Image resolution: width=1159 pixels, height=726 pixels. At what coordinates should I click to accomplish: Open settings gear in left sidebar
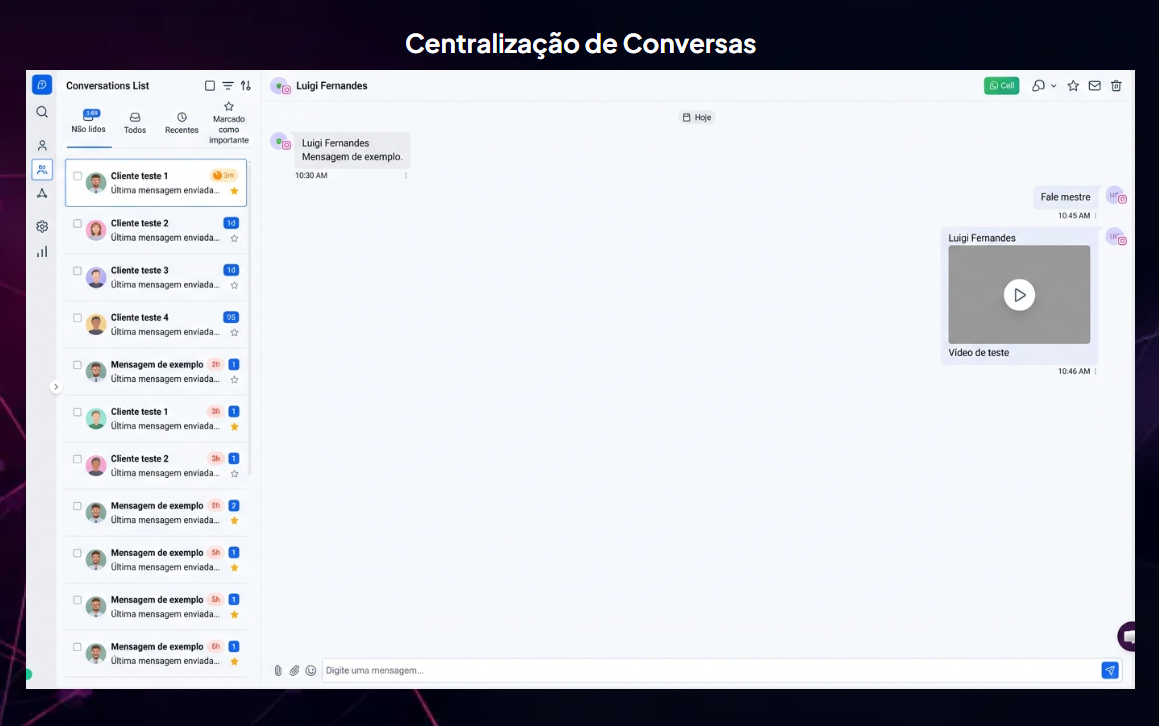pos(42,226)
